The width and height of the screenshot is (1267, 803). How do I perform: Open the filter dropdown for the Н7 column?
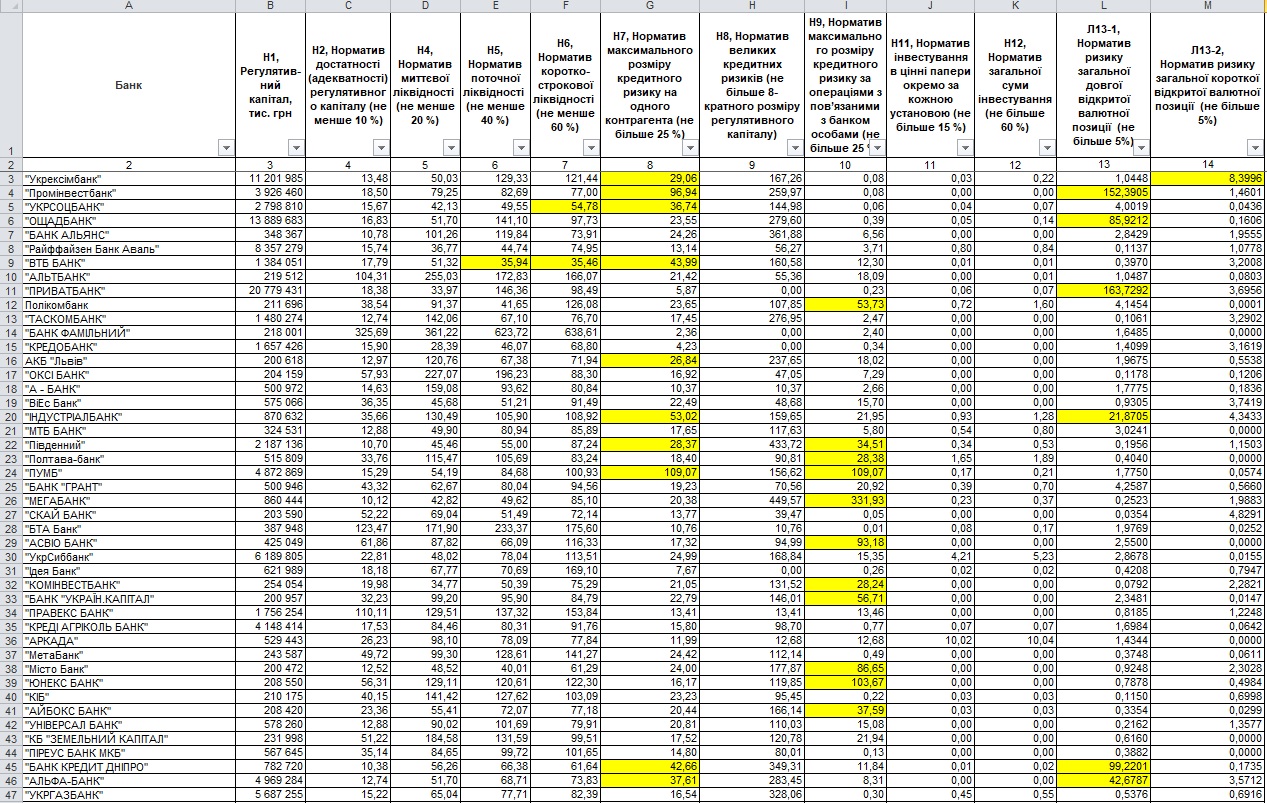(x=691, y=148)
